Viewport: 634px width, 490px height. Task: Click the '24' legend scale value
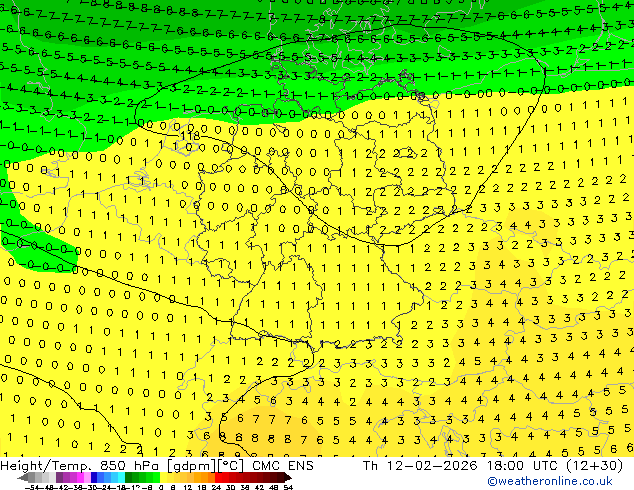pos(216,487)
